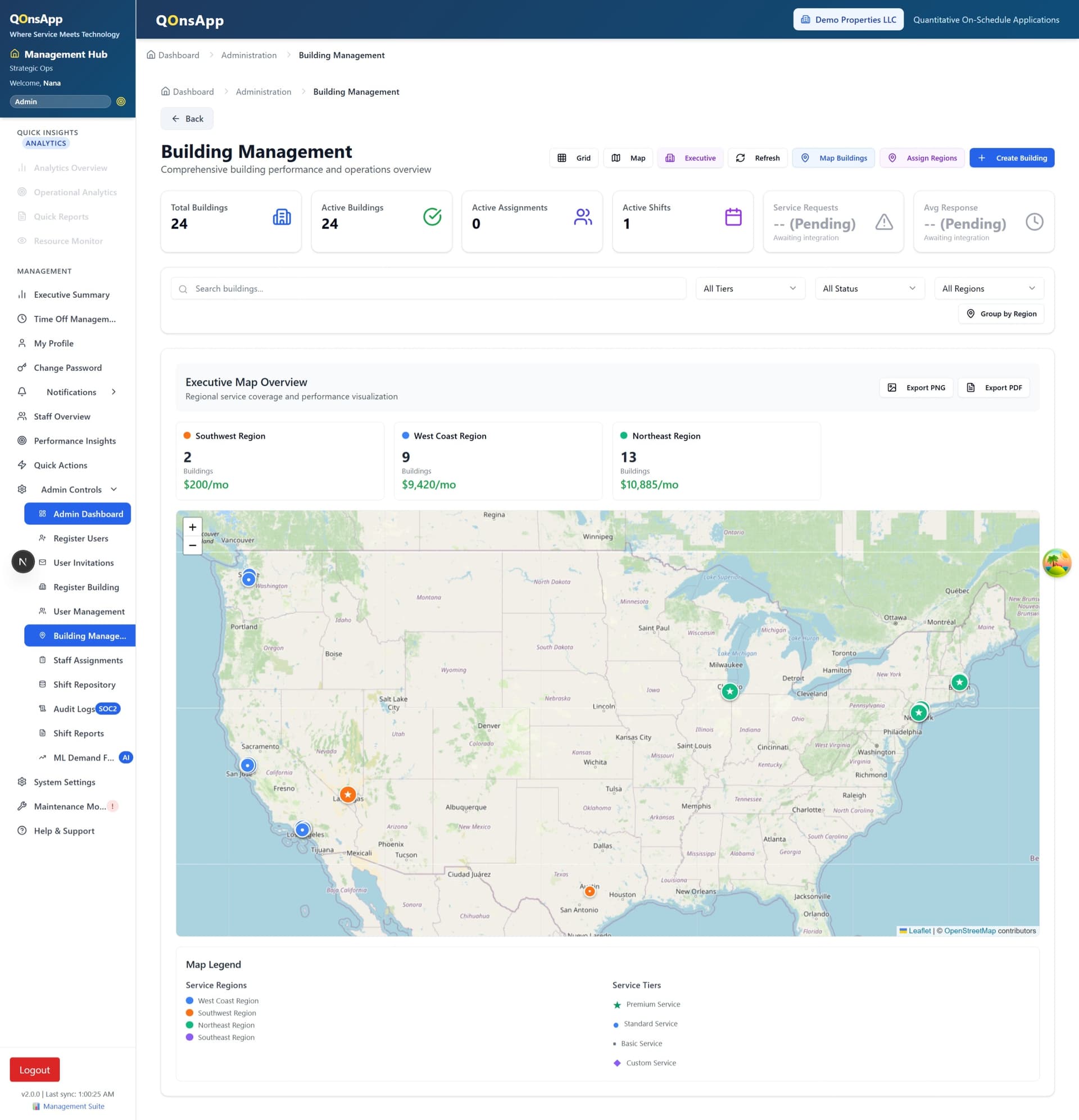
Task: Open the Notifications bell in sidebar
Action: tap(70, 392)
